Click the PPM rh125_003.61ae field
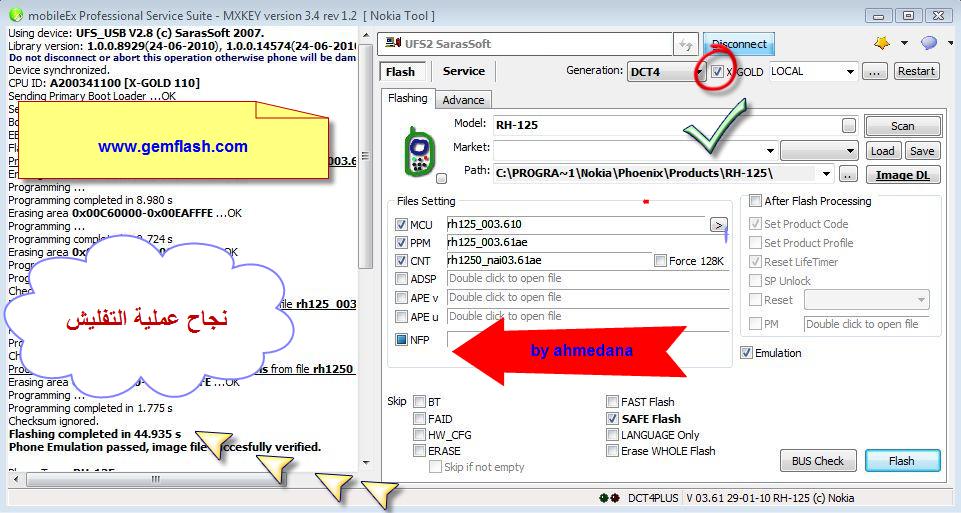The image size is (961, 513). [588, 242]
